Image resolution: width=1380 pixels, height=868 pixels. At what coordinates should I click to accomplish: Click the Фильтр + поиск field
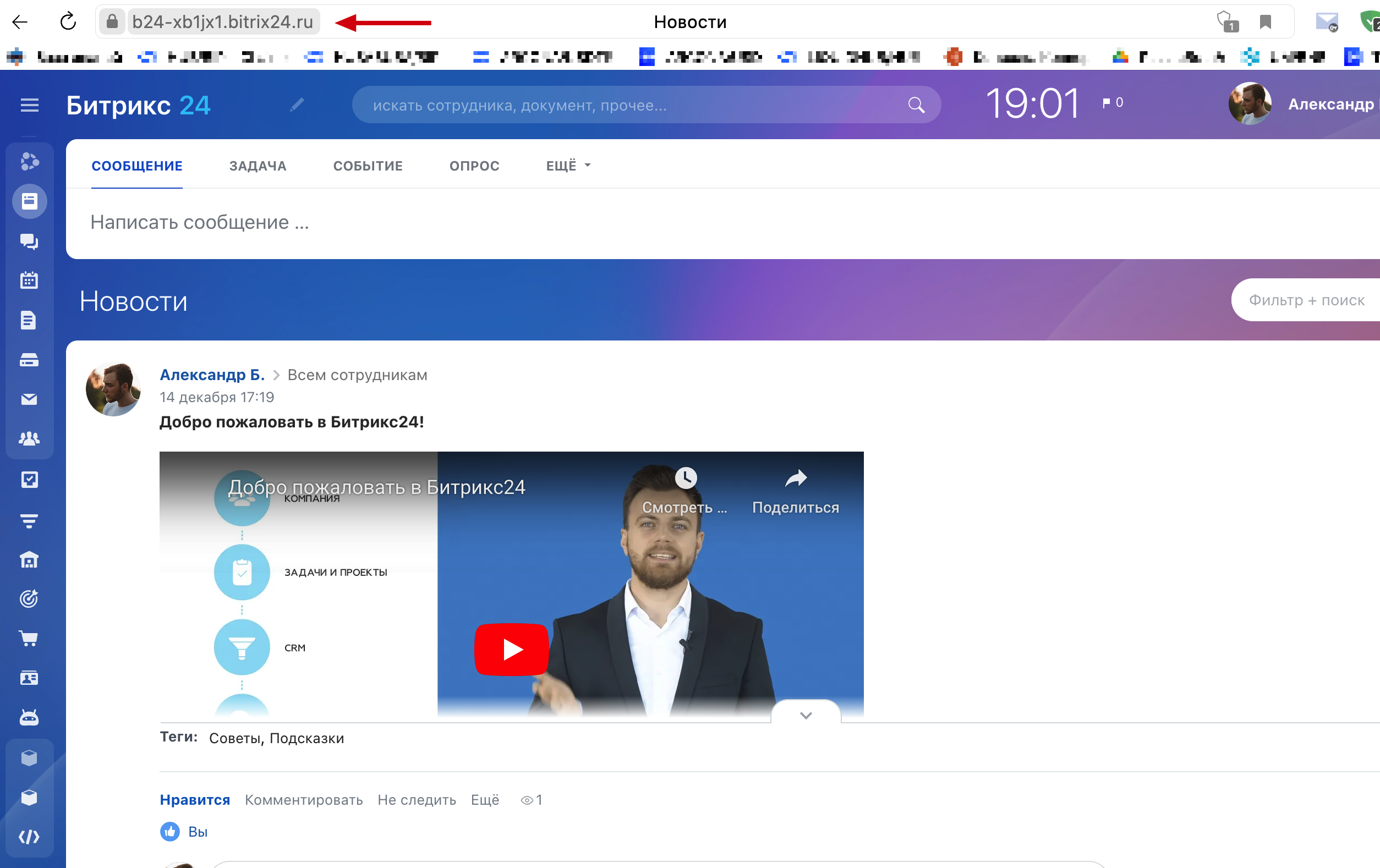click(1306, 300)
